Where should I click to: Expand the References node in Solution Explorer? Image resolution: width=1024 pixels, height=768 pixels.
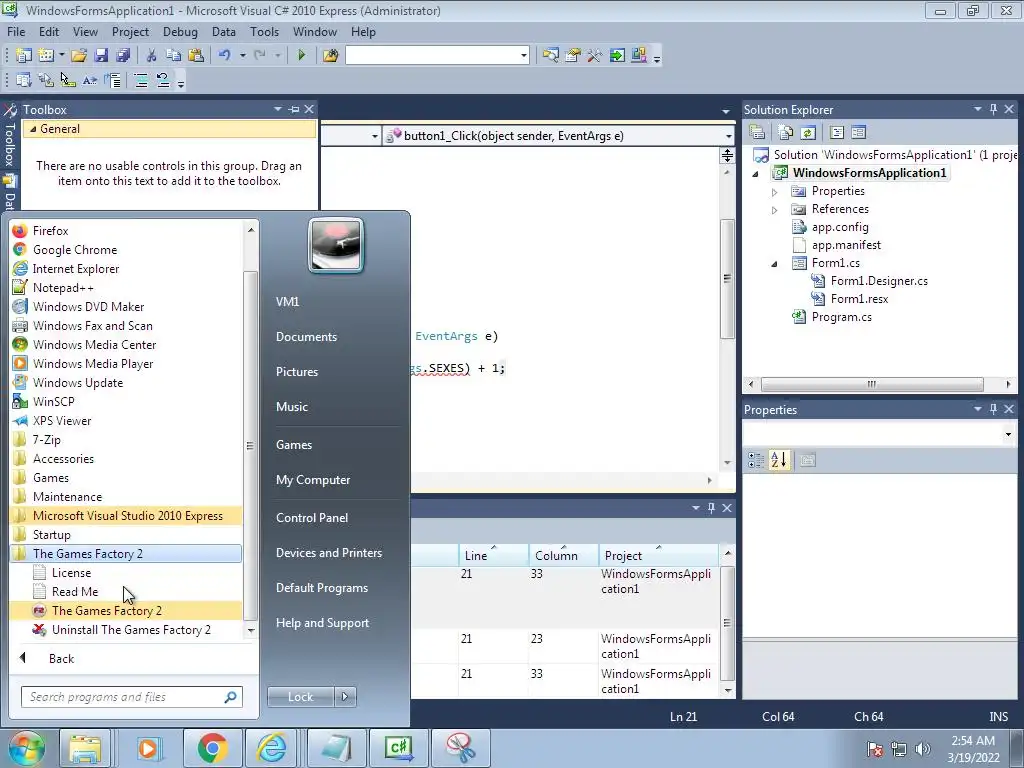(x=775, y=210)
